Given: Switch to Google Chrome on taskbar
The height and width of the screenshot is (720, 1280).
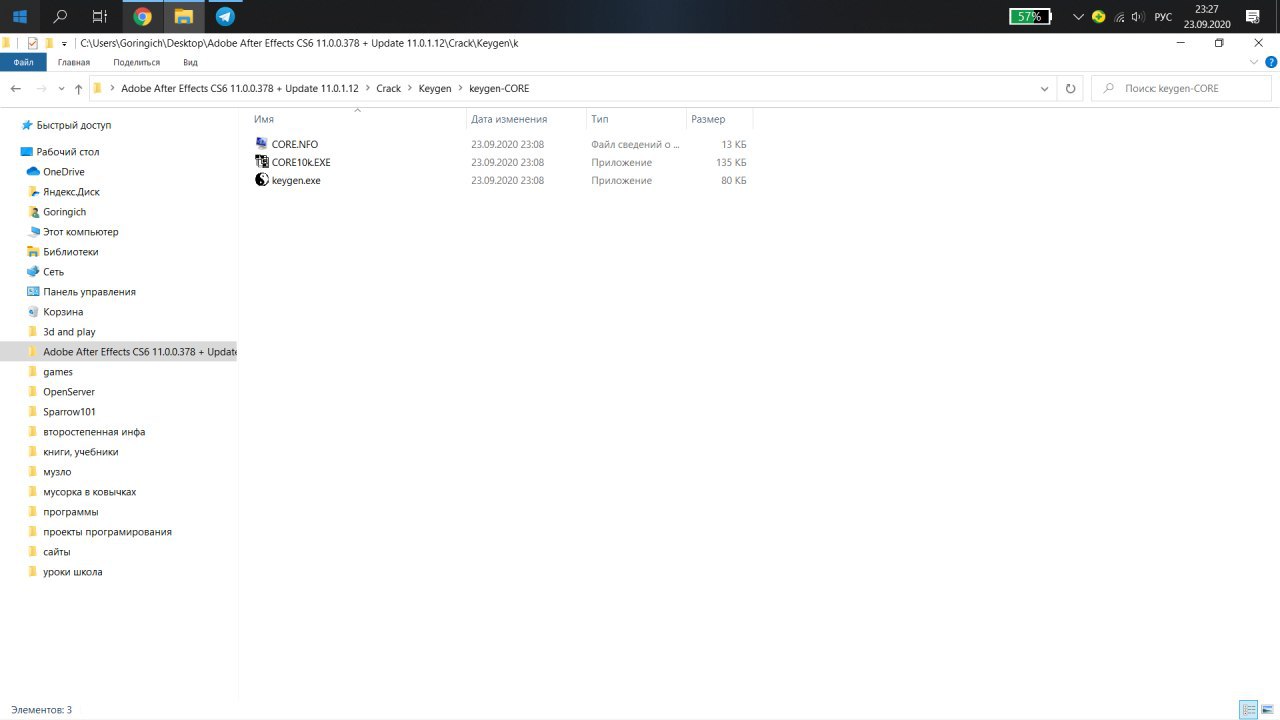Looking at the screenshot, I should click(x=142, y=16).
